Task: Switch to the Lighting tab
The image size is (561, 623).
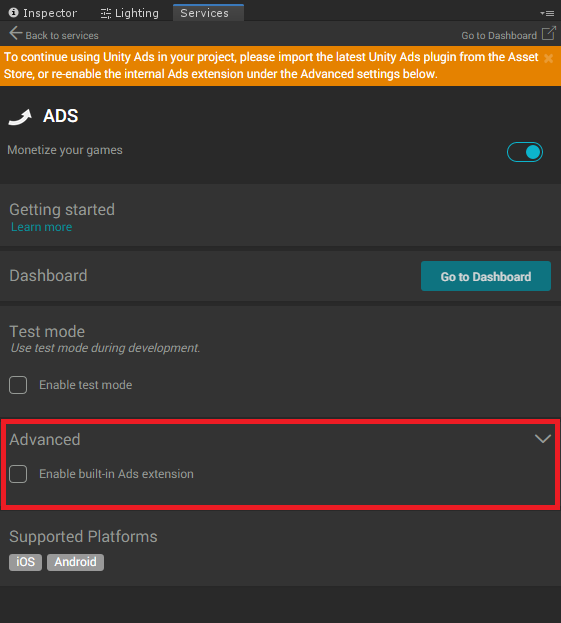Action: coord(130,13)
